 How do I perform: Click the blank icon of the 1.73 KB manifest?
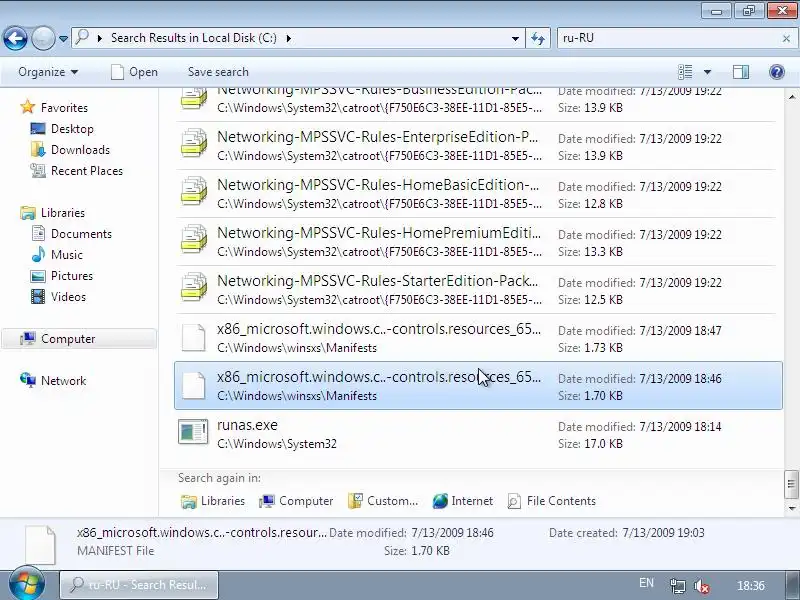pyautogui.click(x=194, y=337)
